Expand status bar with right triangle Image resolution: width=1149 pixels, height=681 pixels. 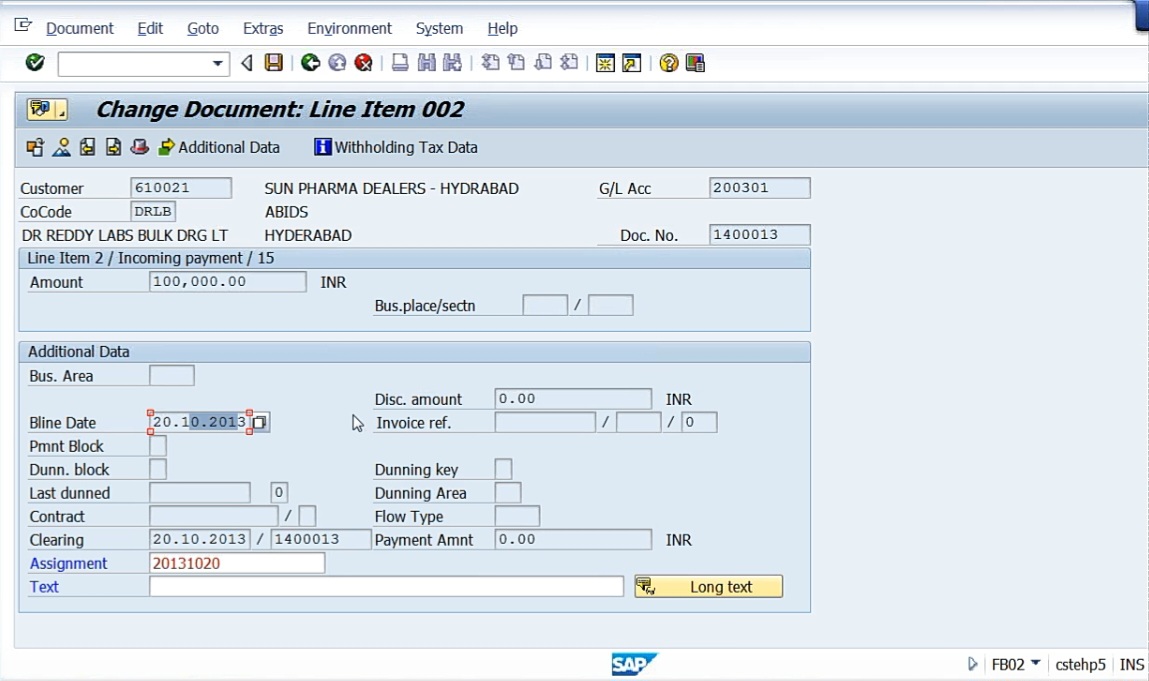tap(972, 664)
